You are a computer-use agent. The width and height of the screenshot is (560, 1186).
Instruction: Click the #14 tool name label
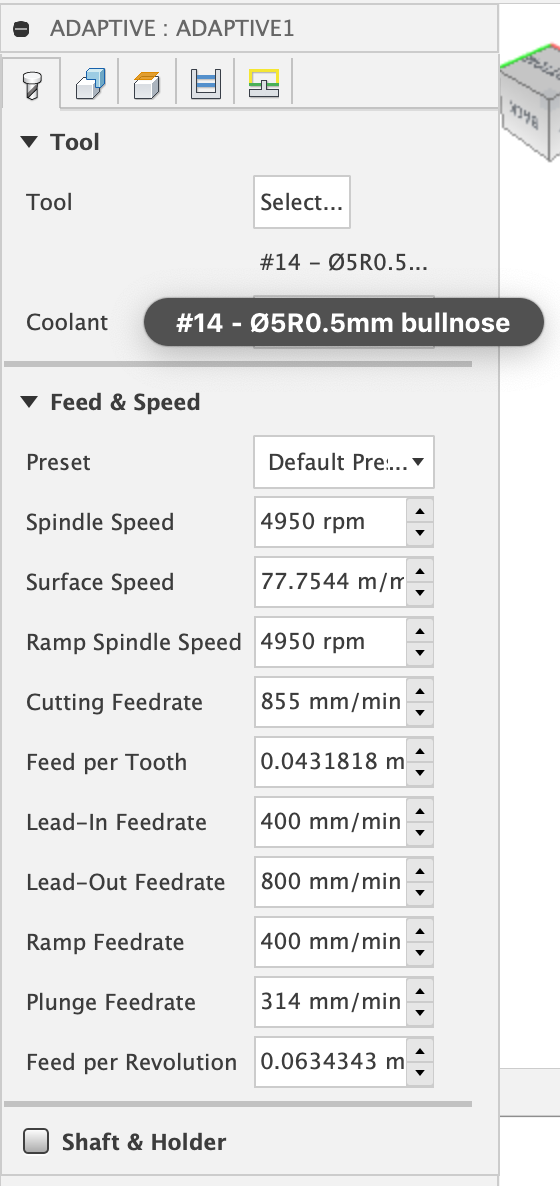344,262
